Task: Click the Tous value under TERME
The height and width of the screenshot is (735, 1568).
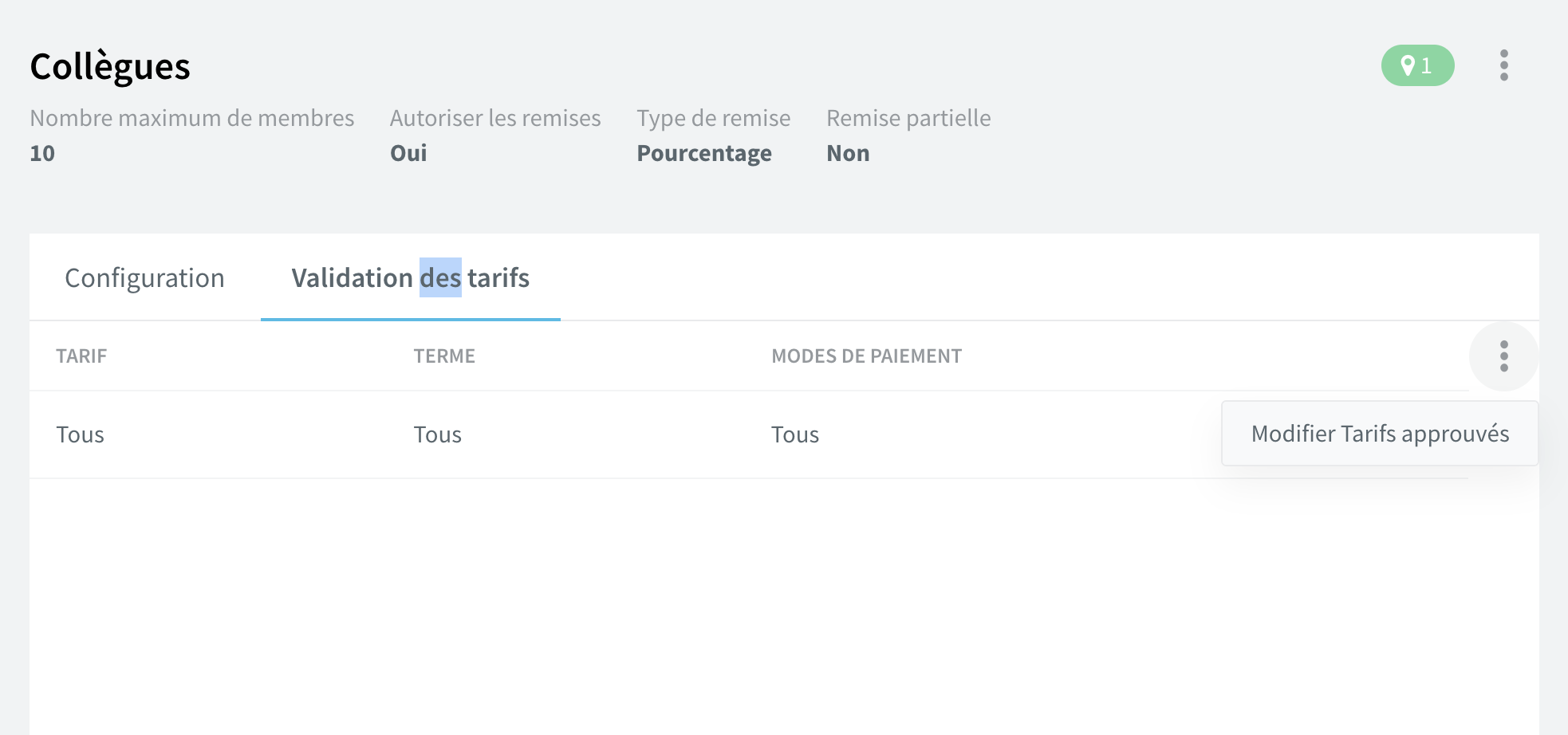Action: pyautogui.click(x=437, y=434)
